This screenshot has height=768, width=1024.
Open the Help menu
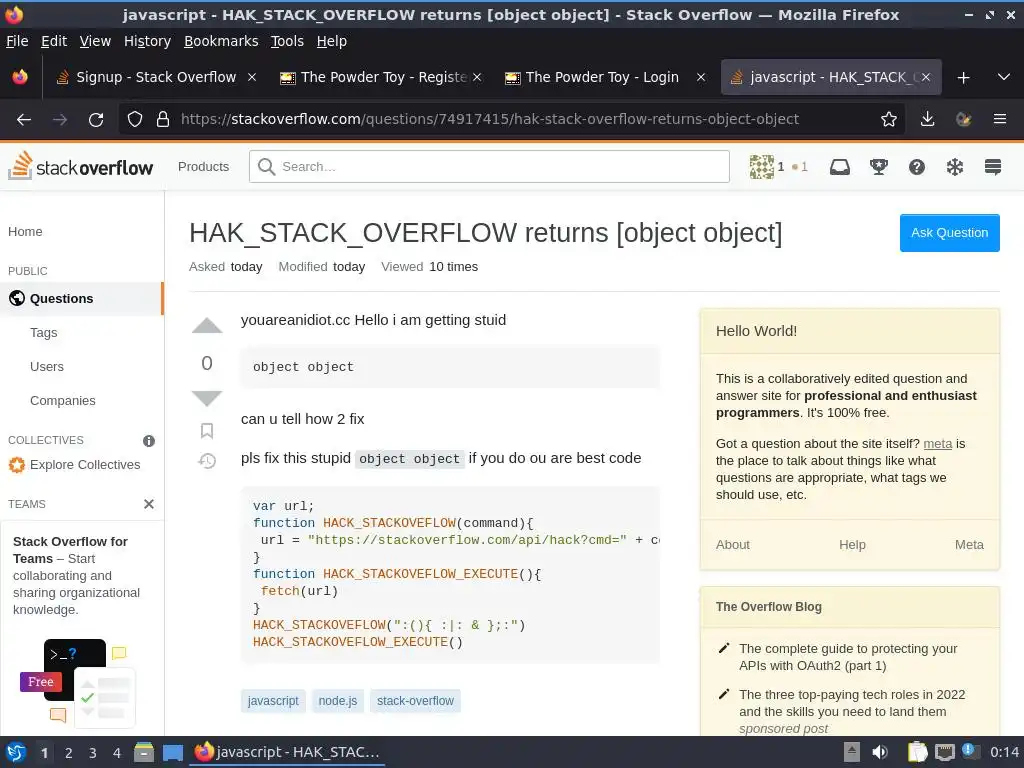click(x=332, y=41)
